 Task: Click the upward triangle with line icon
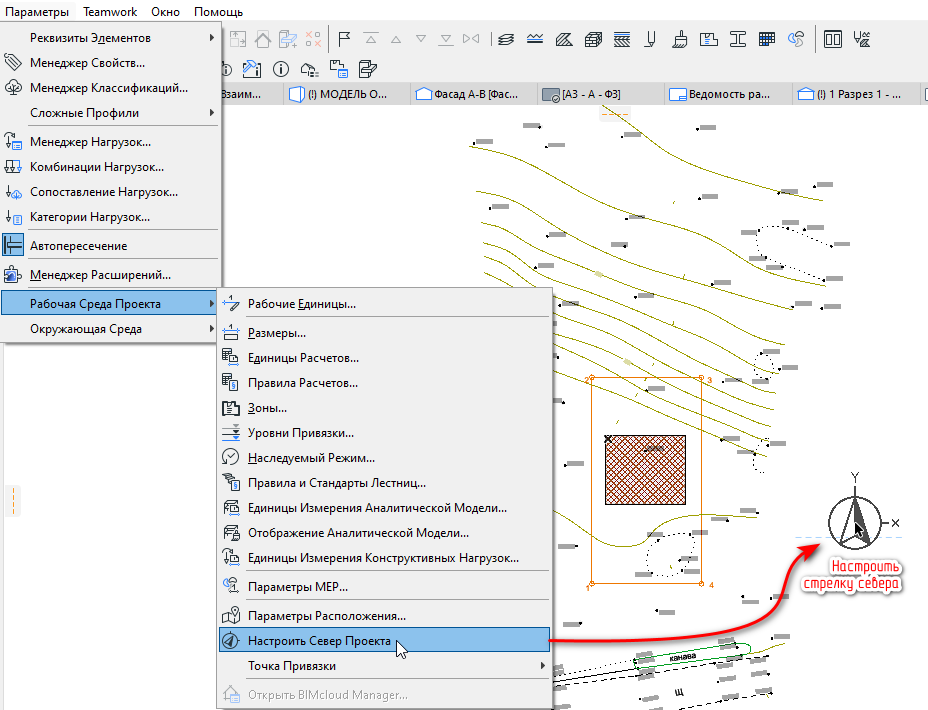pos(371,40)
